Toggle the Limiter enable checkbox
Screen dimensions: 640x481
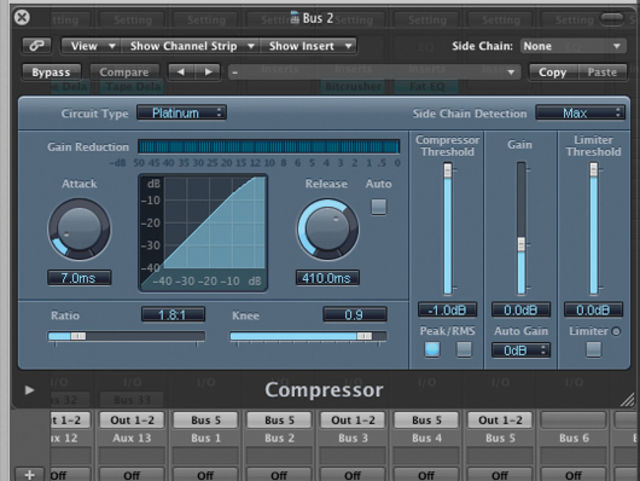593,350
